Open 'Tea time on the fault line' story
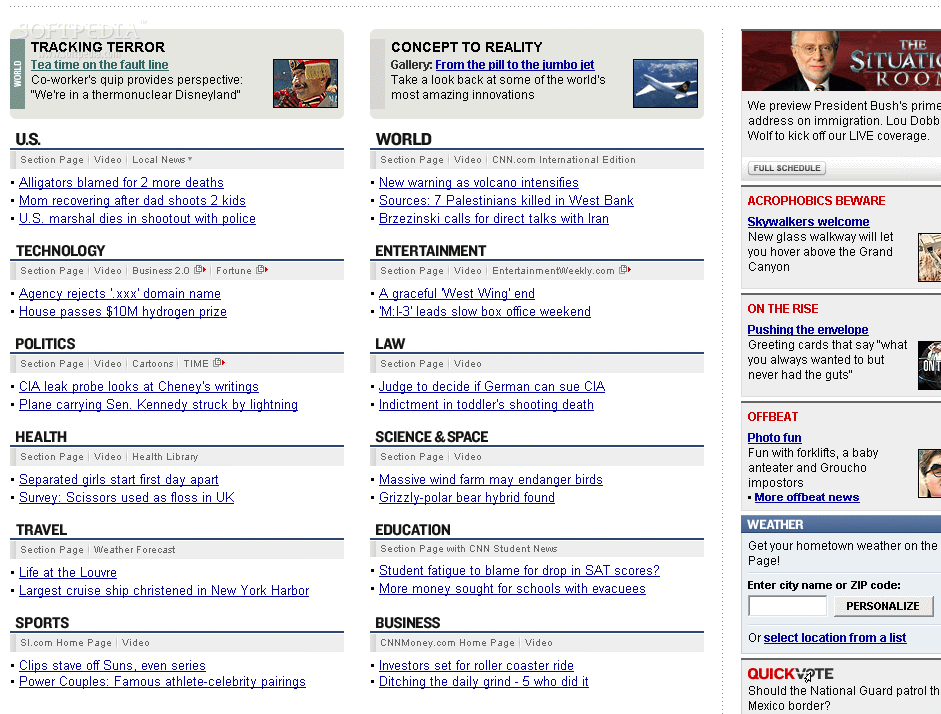The image size is (941, 714). (x=100, y=65)
